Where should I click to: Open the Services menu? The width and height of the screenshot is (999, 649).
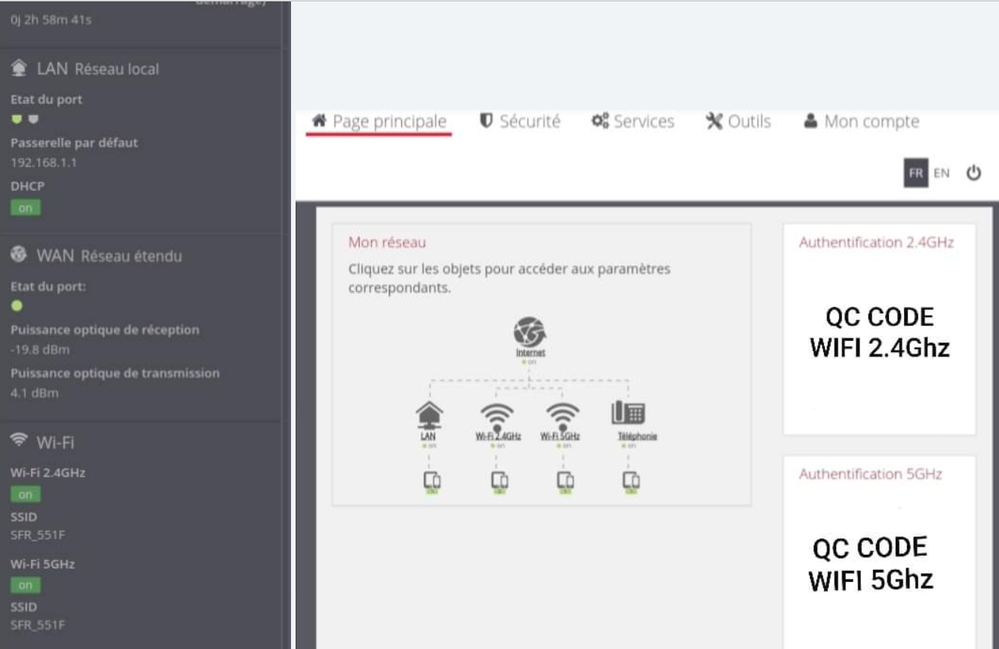[x=633, y=121]
